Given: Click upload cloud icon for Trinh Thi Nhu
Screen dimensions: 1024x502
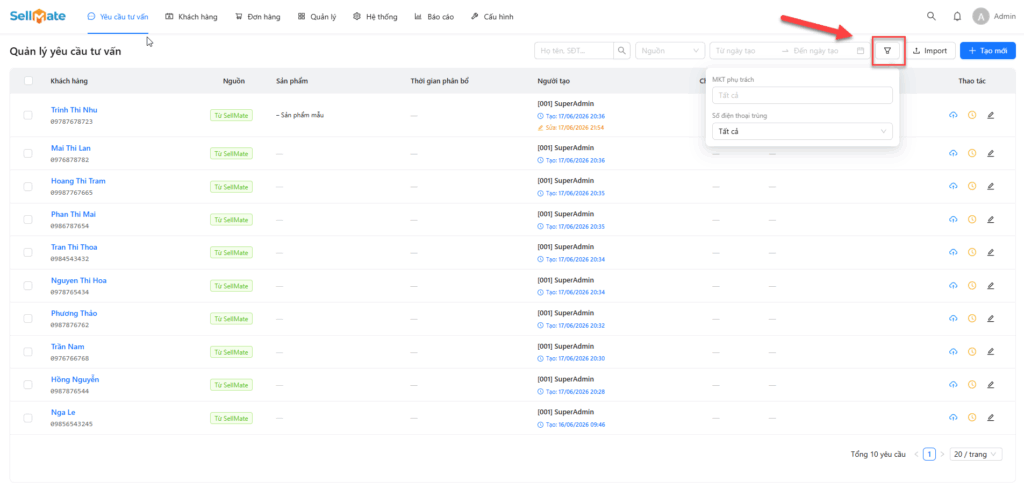Looking at the screenshot, I should [953, 115].
